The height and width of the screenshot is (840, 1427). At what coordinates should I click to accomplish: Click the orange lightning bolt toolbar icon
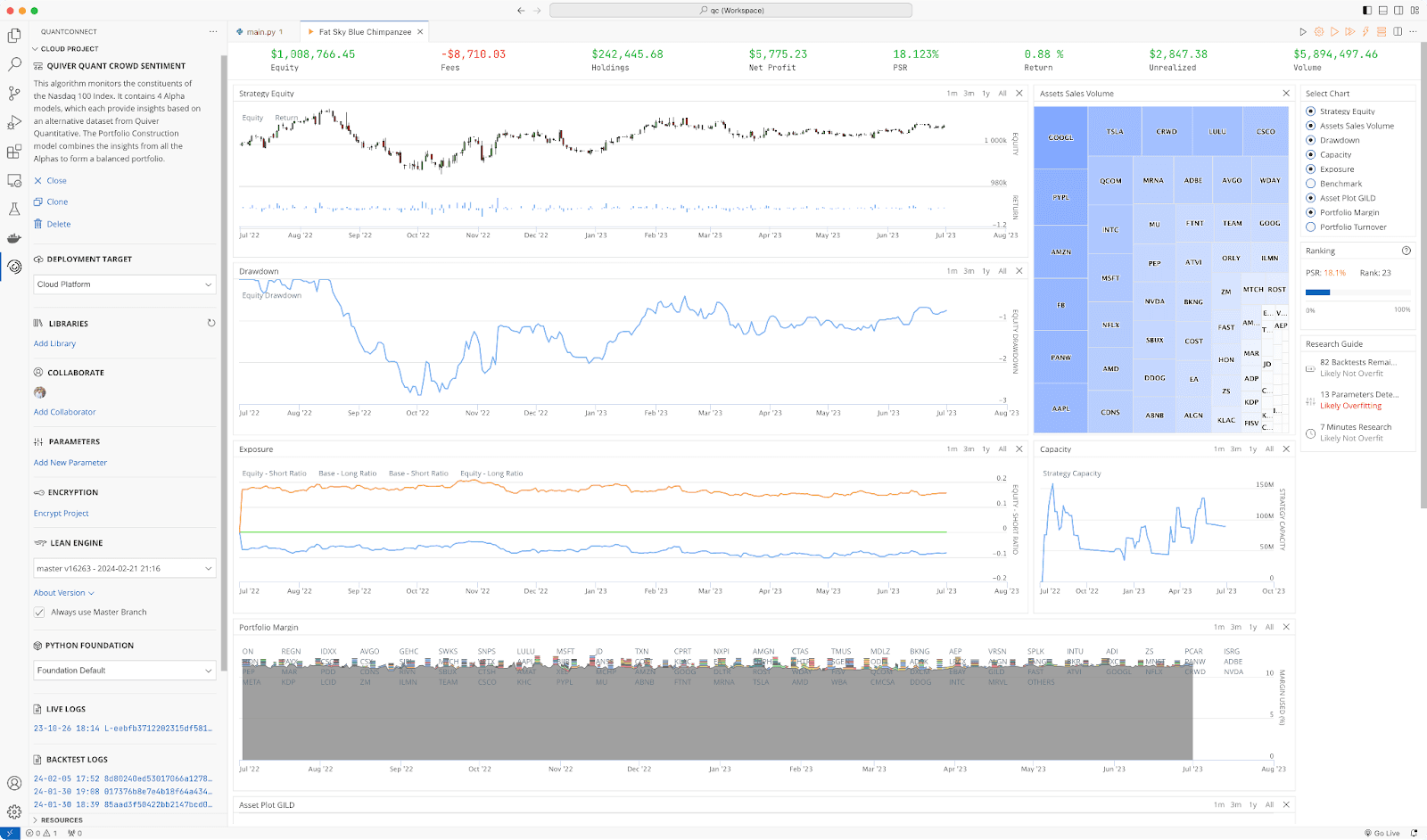click(x=1365, y=32)
